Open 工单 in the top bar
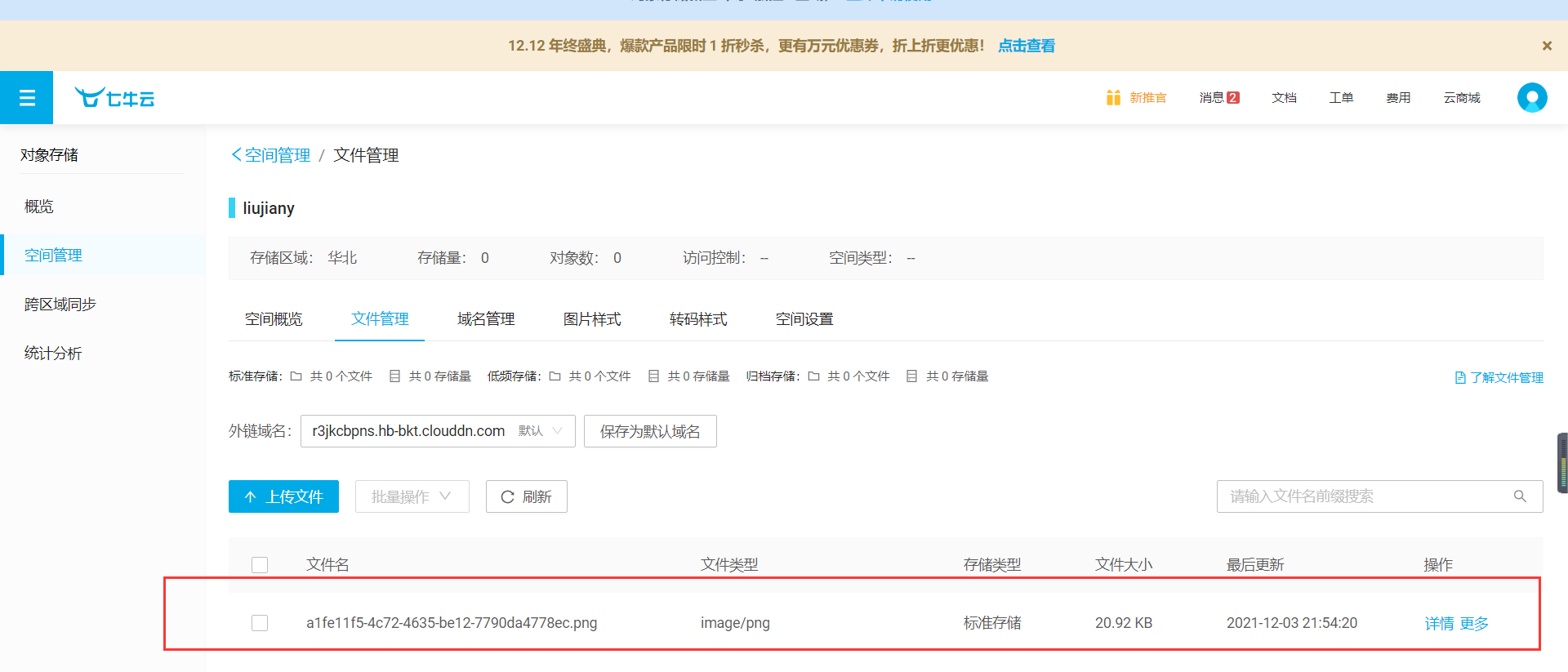Screen dimensions: 1568x672 point(1341,98)
